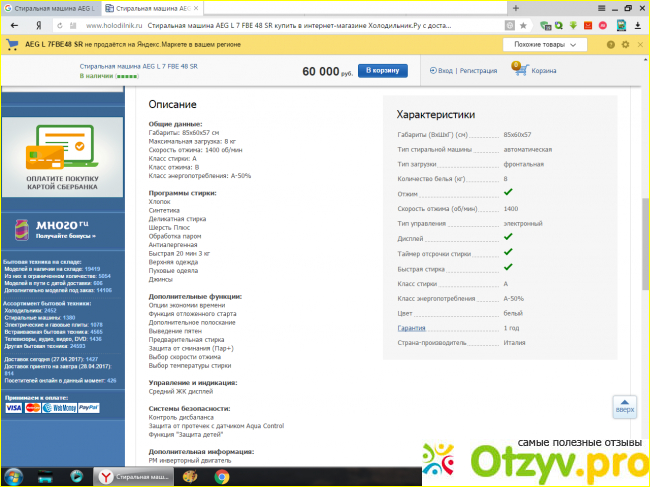The height and width of the screenshot is (487, 650).
Task: Click the Вход login link
Action: [x=445, y=71]
